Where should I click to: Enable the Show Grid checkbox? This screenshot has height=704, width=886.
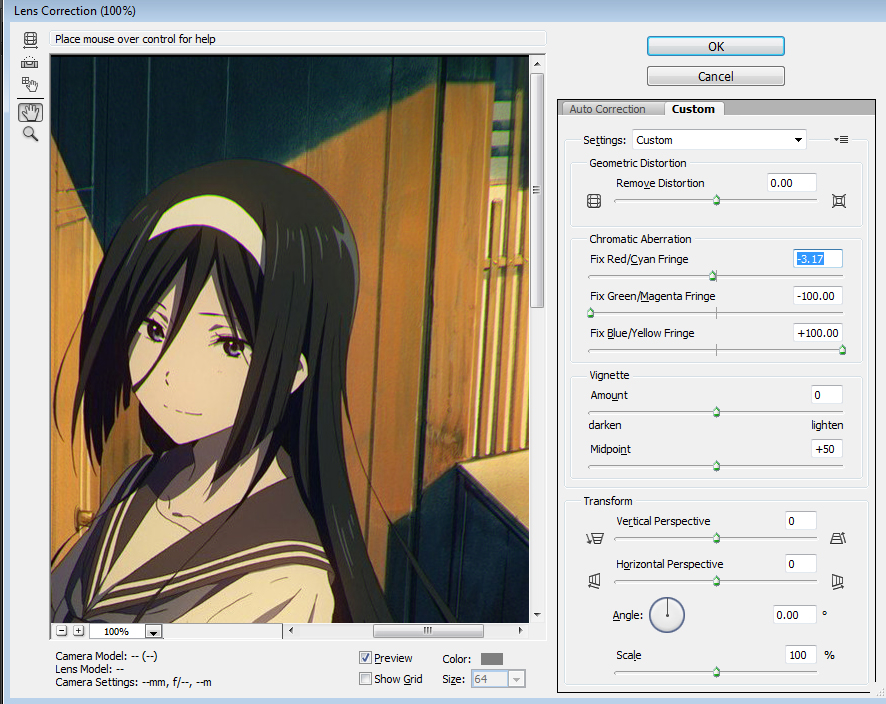click(x=366, y=679)
